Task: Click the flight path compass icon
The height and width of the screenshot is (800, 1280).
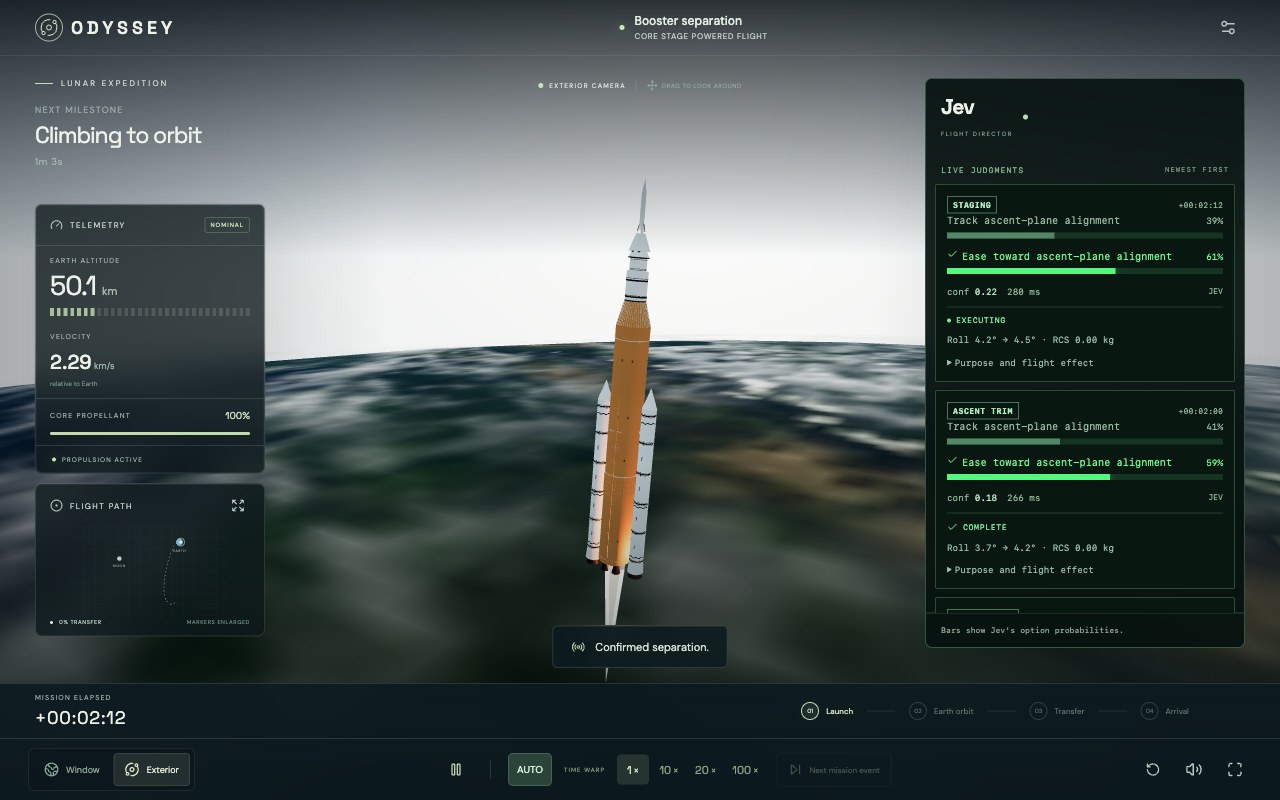Action: [x=56, y=506]
